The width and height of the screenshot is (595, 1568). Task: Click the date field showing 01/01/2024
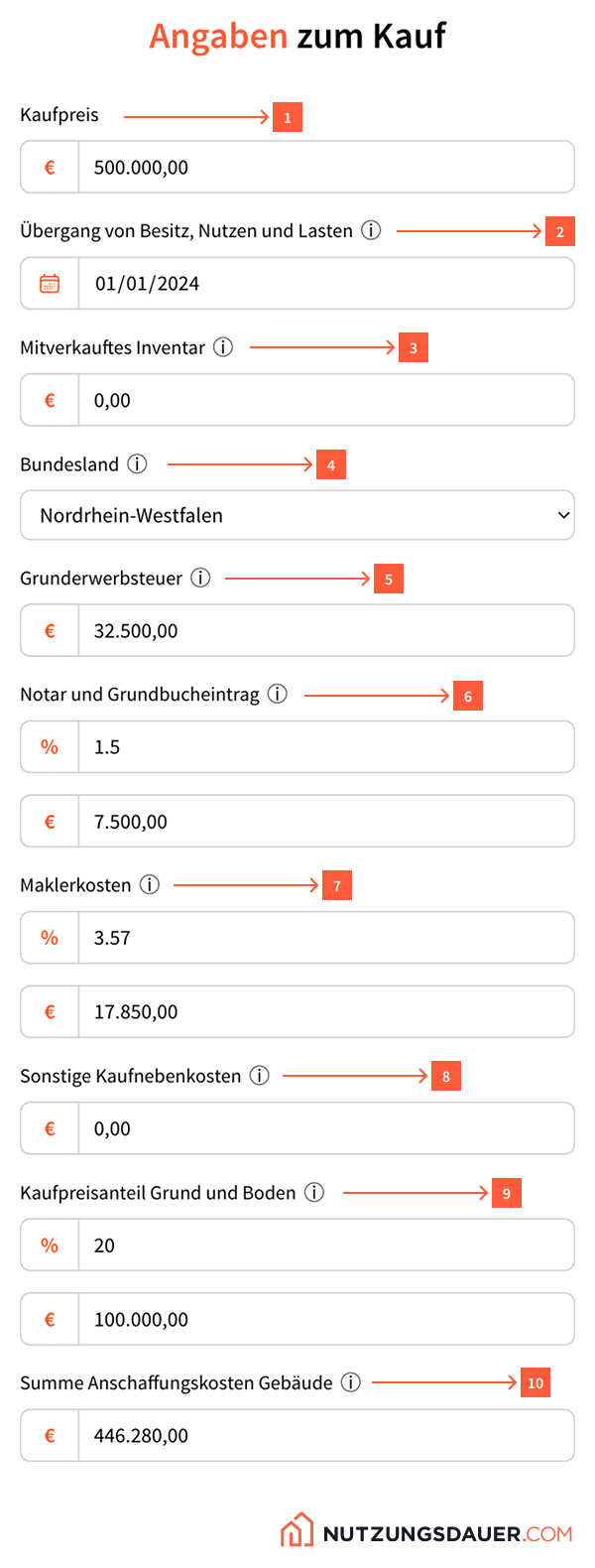click(325, 284)
